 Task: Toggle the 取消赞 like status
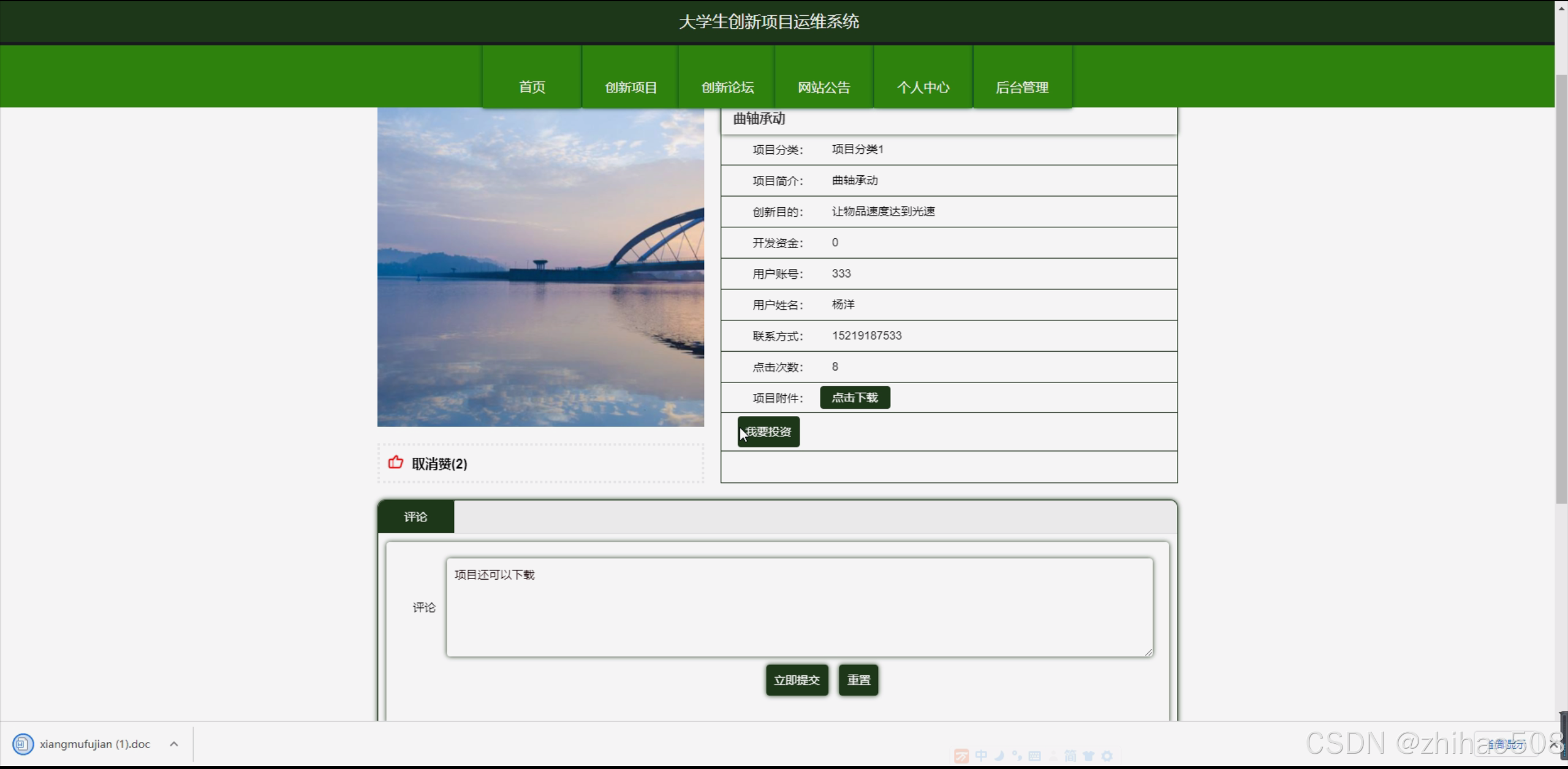[x=439, y=464]
